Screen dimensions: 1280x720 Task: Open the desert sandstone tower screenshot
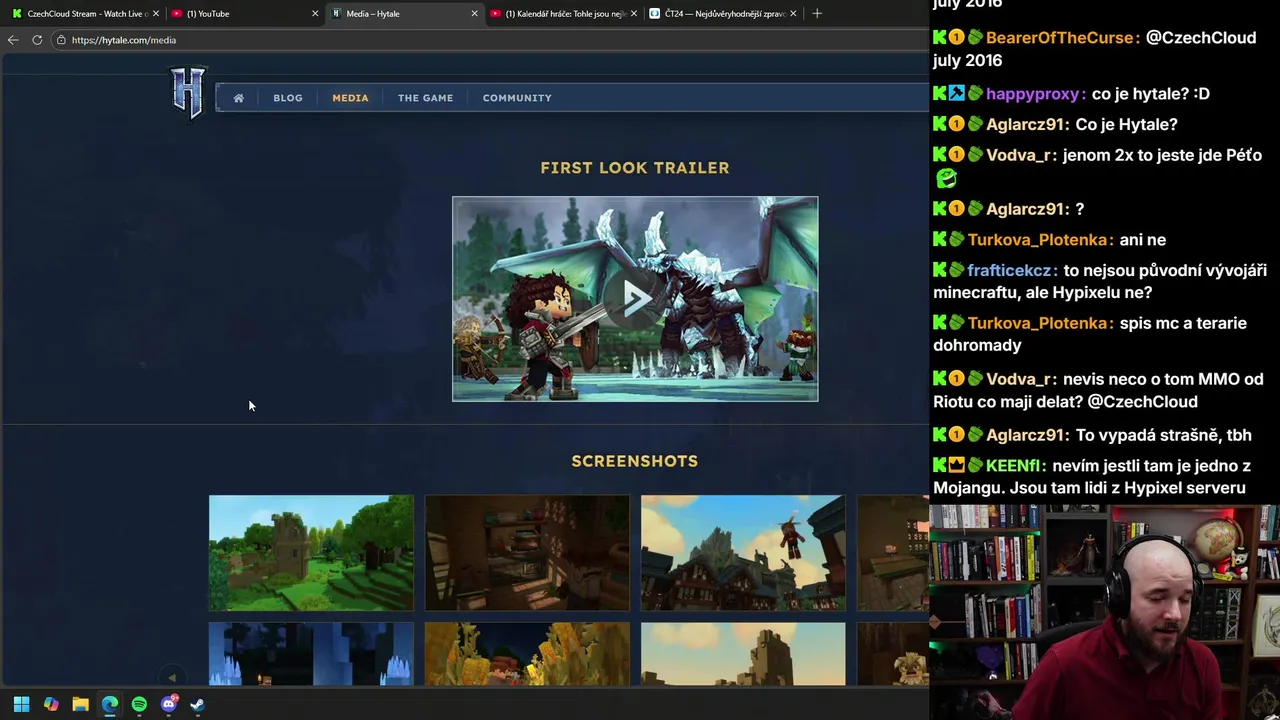[743, 654]
